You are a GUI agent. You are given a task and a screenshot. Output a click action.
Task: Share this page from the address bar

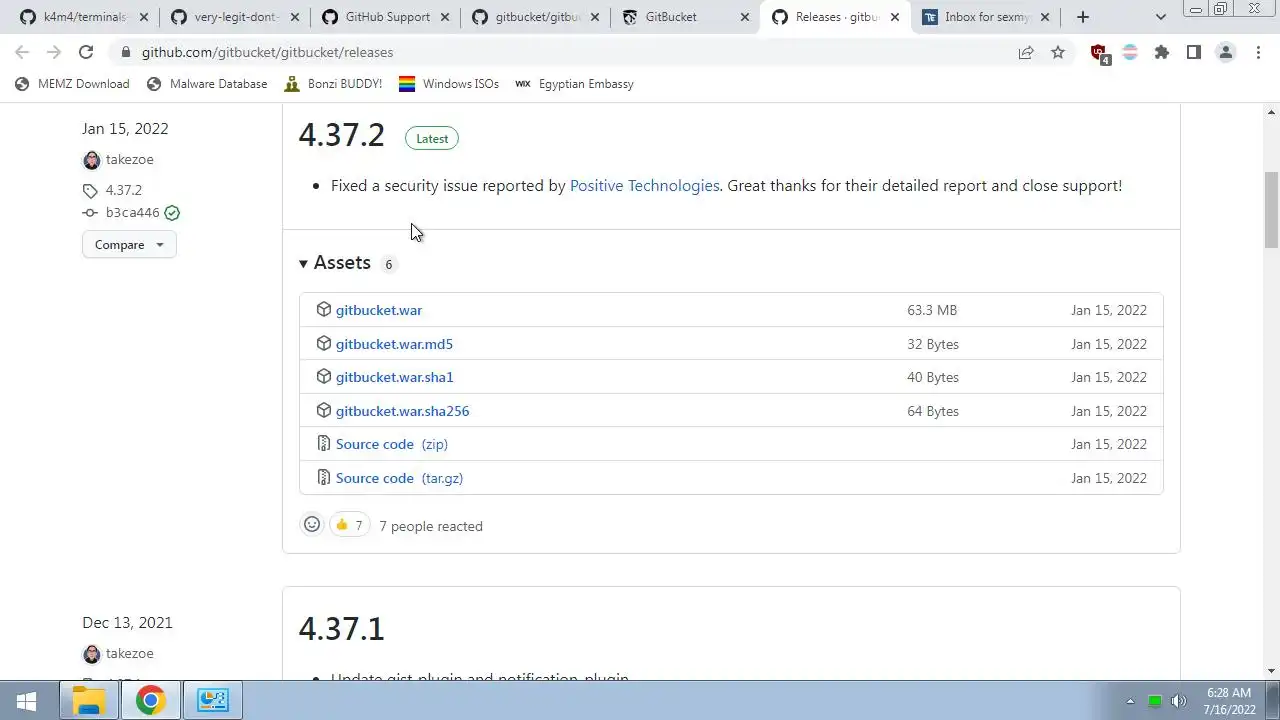1026,52
